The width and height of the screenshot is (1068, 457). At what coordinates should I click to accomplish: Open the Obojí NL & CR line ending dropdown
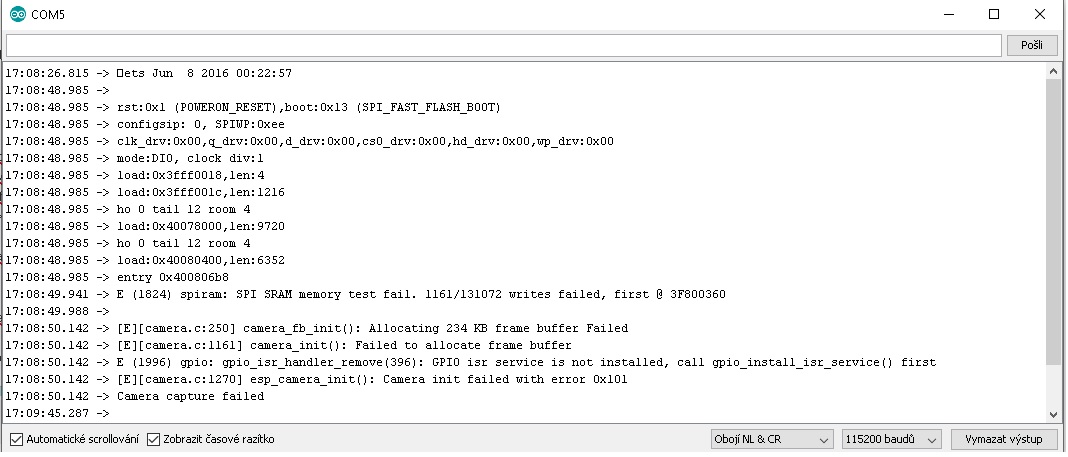click(770, 440)
